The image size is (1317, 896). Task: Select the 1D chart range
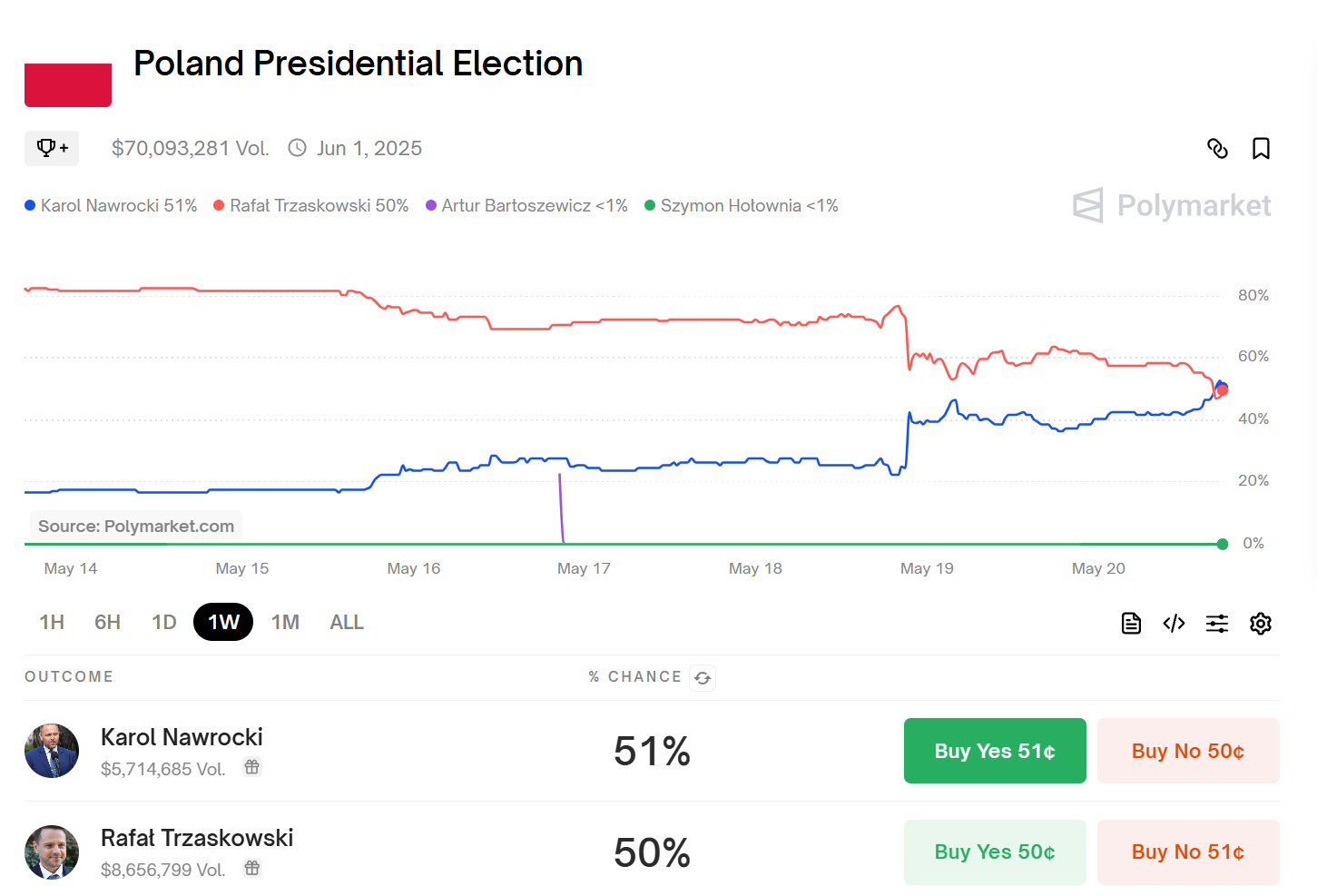tap(163, 622)
